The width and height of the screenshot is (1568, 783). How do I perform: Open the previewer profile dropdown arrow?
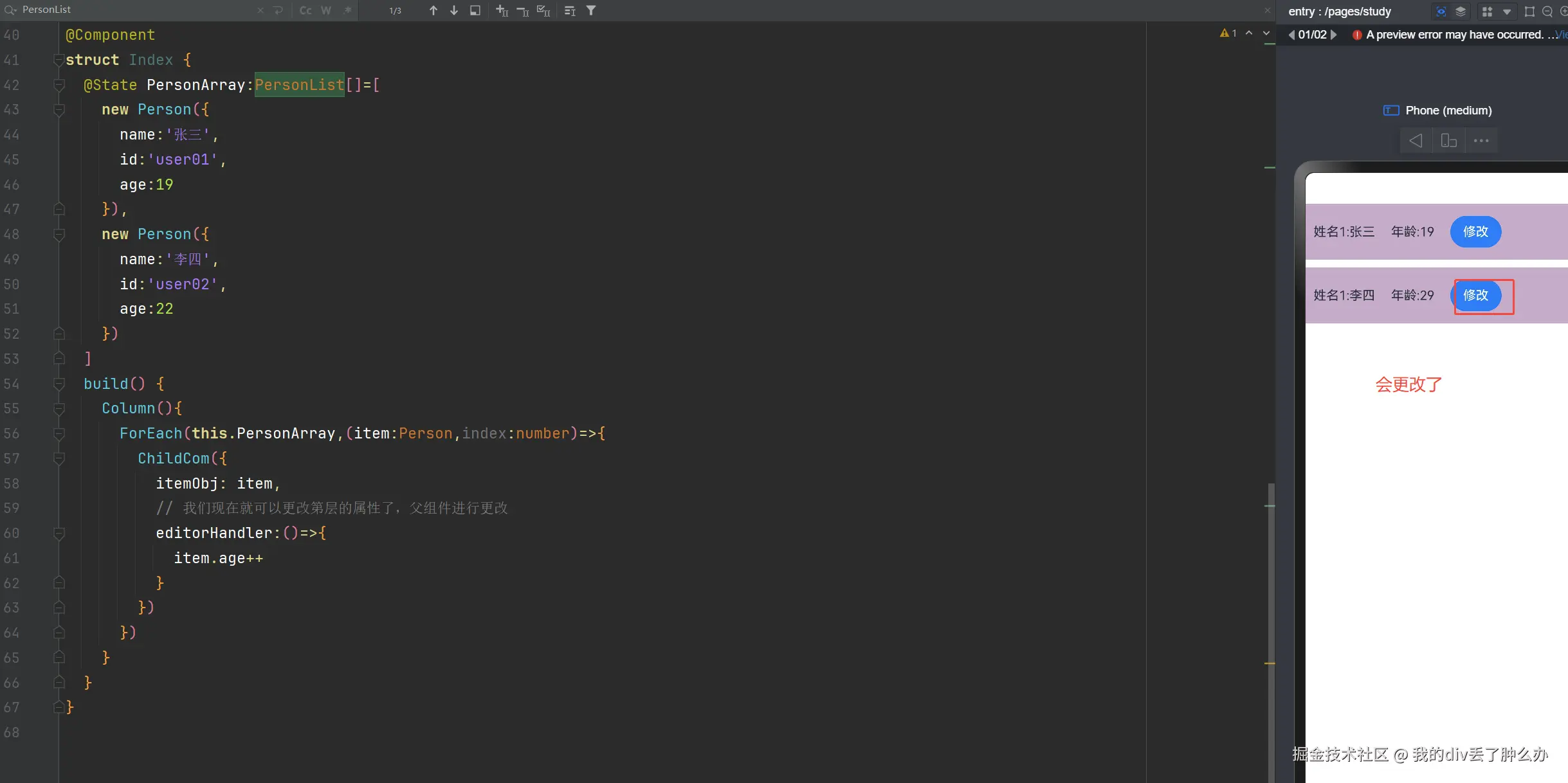coord(1507,12)
